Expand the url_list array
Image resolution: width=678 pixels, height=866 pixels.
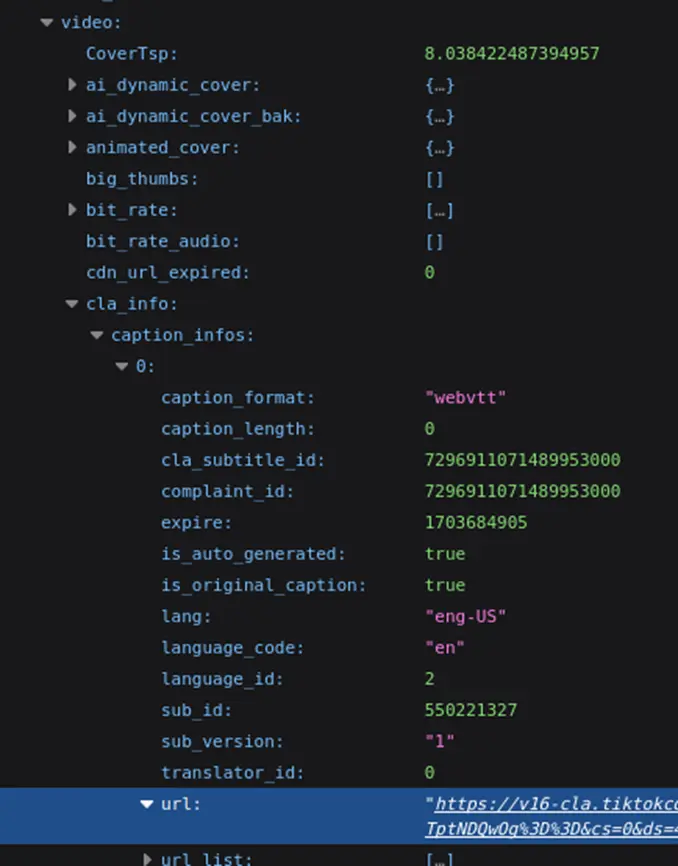pos(146,858)
